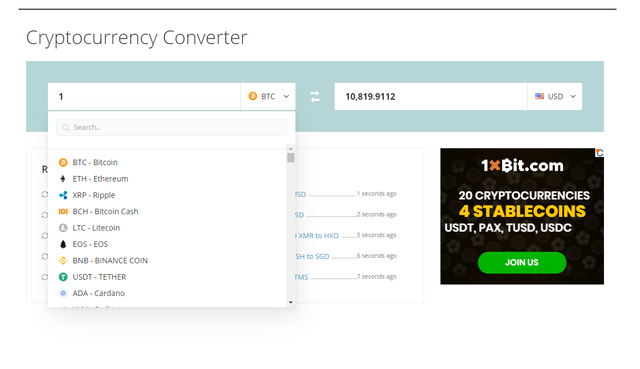Click the amount input showing 1
Viewport: 640px width, 369px height.
(144, 96)
